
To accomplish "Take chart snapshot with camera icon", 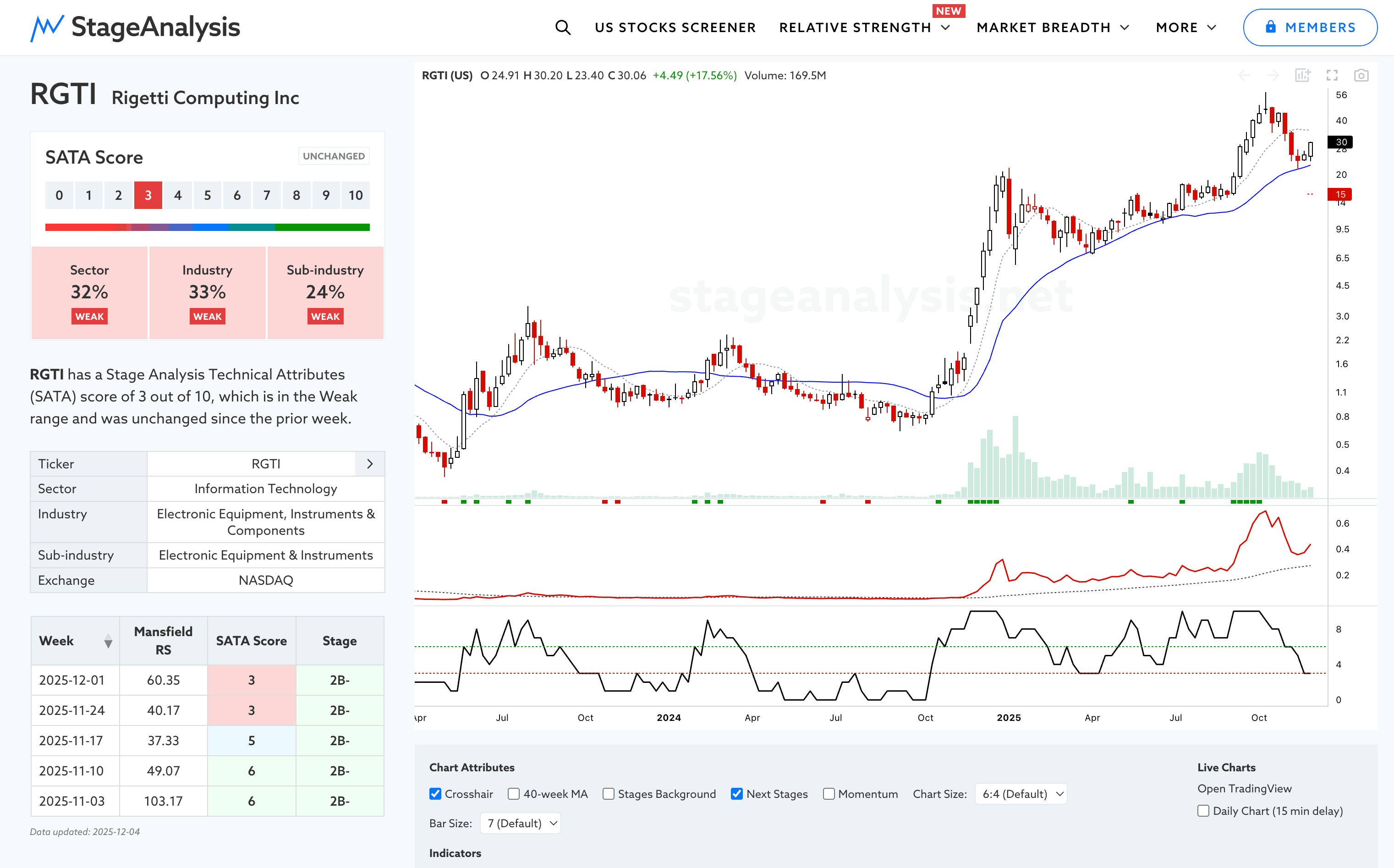I will [x=1361, y=75].
